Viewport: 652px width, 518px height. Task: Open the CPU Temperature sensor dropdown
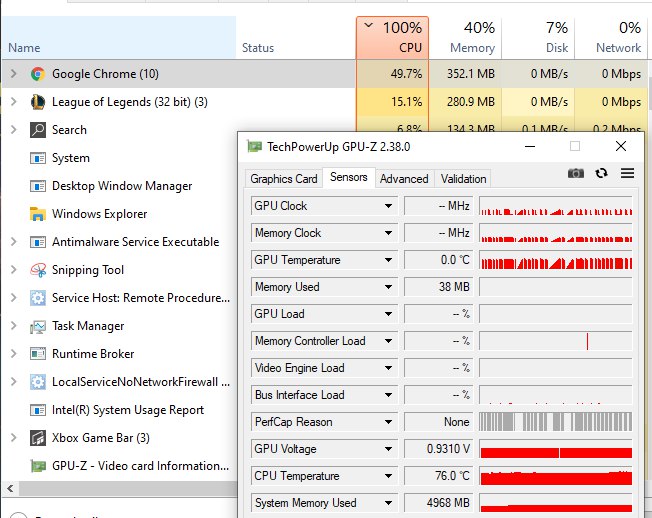tap(388, 476)
